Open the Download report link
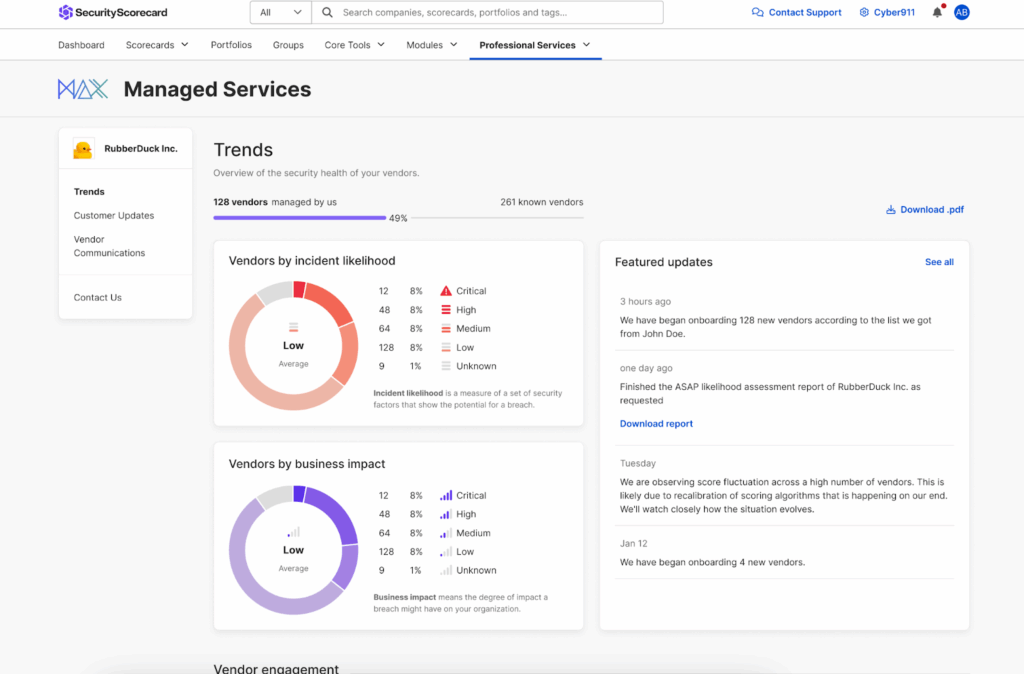Image resolution: width=1024 pixels, height=674 pixels. [x=656, y=424]
